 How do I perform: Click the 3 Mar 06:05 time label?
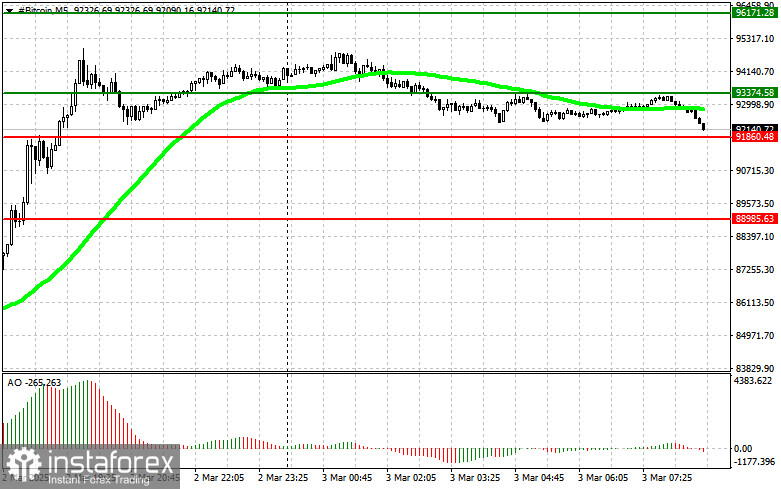click(x=603, y=478)
